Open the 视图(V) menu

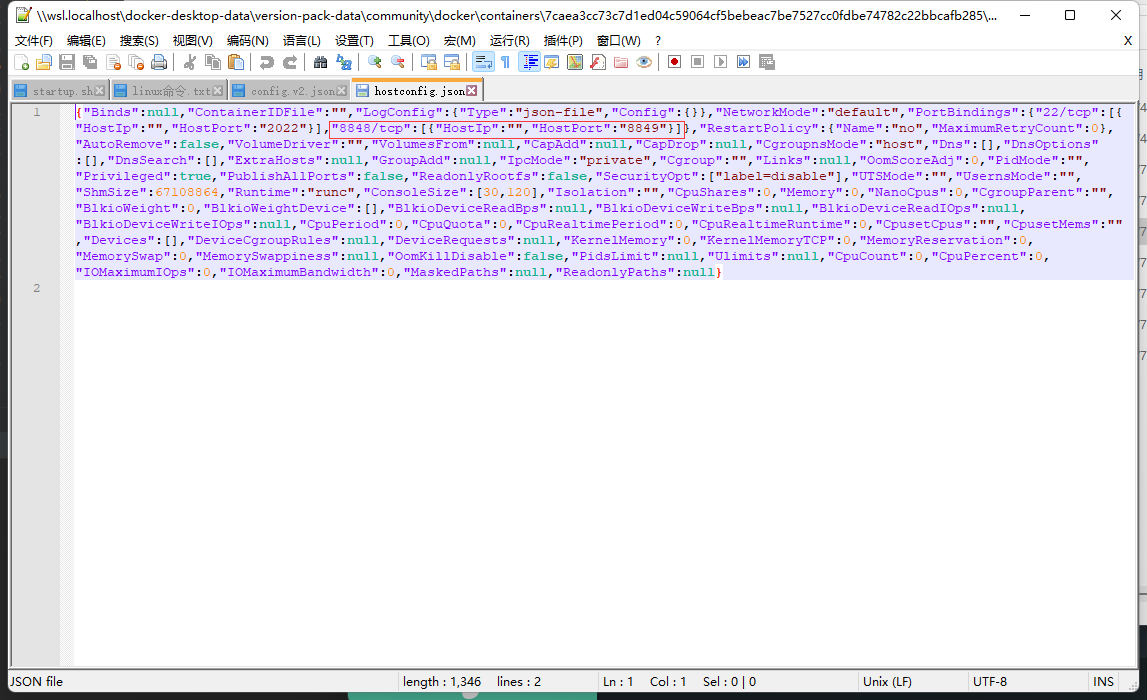tap(192, 41)
